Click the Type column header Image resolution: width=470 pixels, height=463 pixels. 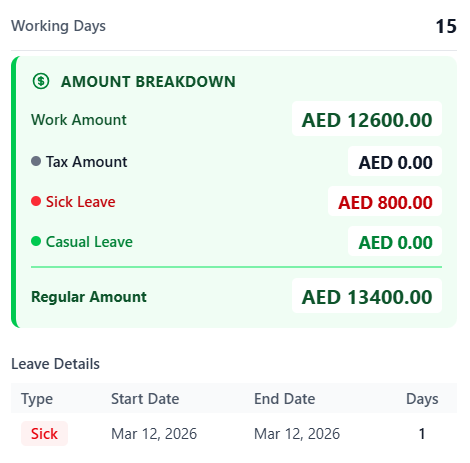point(37,399)
